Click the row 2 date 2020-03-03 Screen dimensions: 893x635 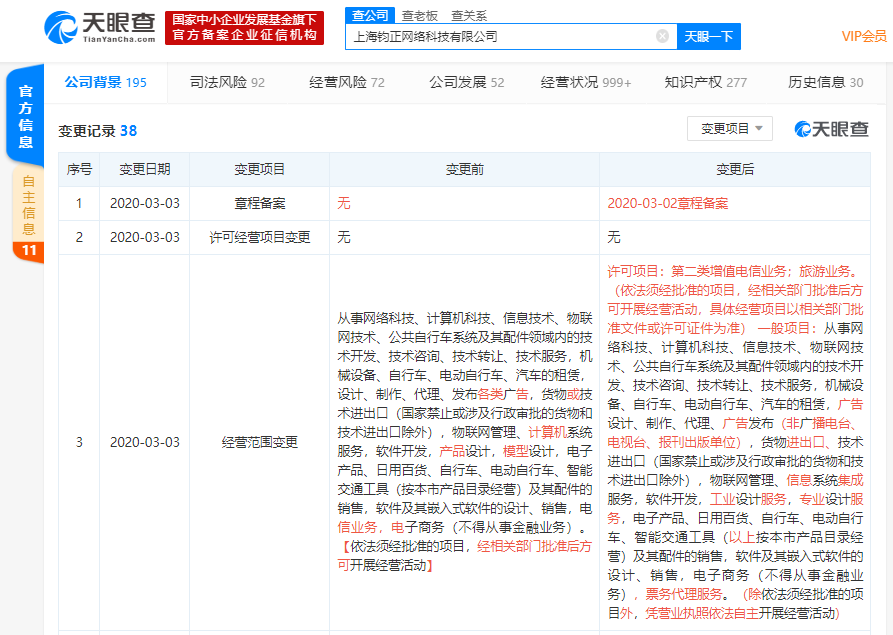(x=145, y=237)
